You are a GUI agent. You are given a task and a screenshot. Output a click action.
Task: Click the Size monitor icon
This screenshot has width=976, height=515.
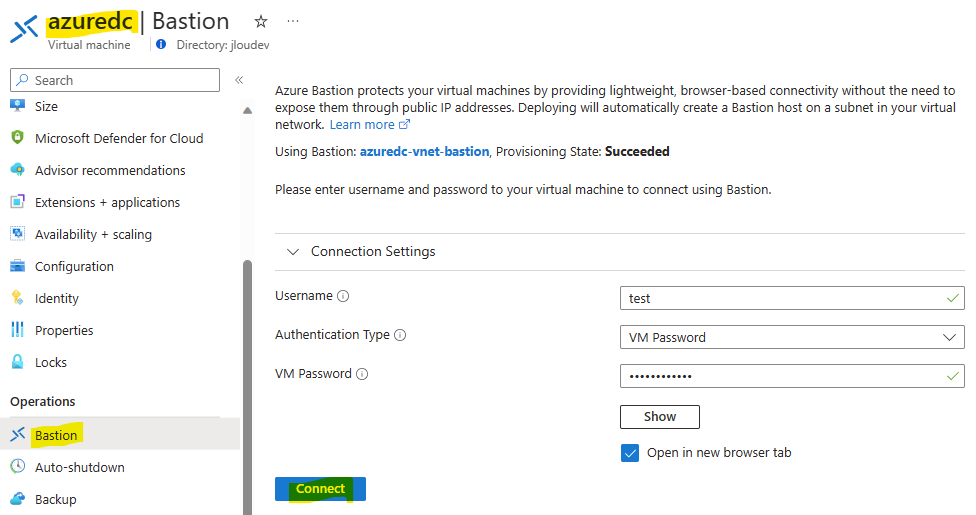[17, 106]
